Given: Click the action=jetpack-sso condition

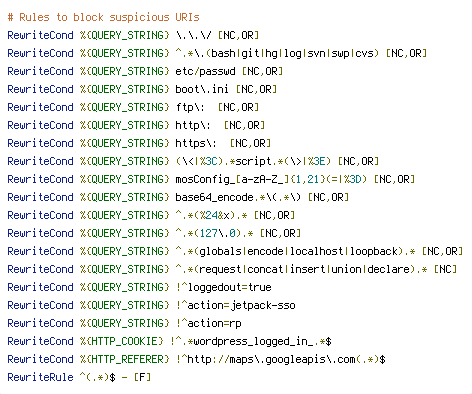Looking at the screenshot, I should (236, 305).
